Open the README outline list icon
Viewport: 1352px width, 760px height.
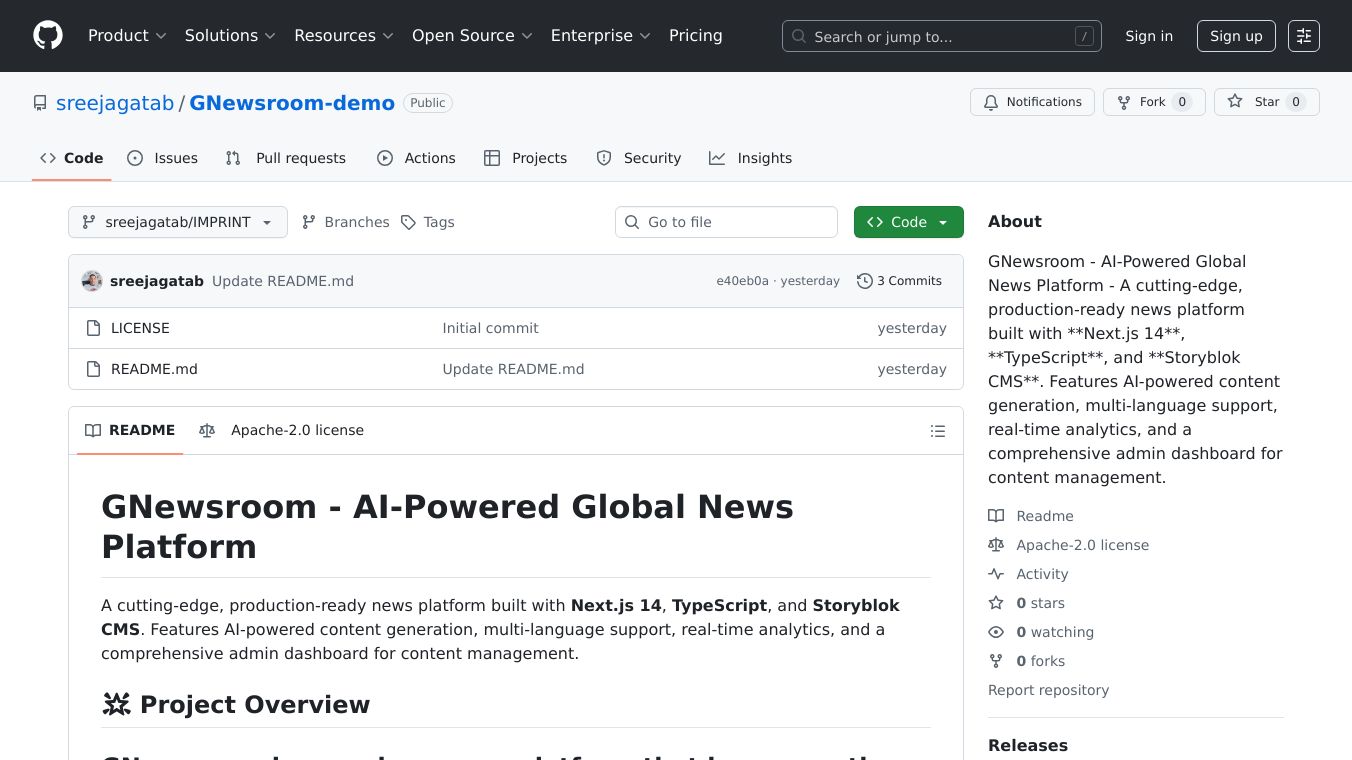[x=937, y=431]
